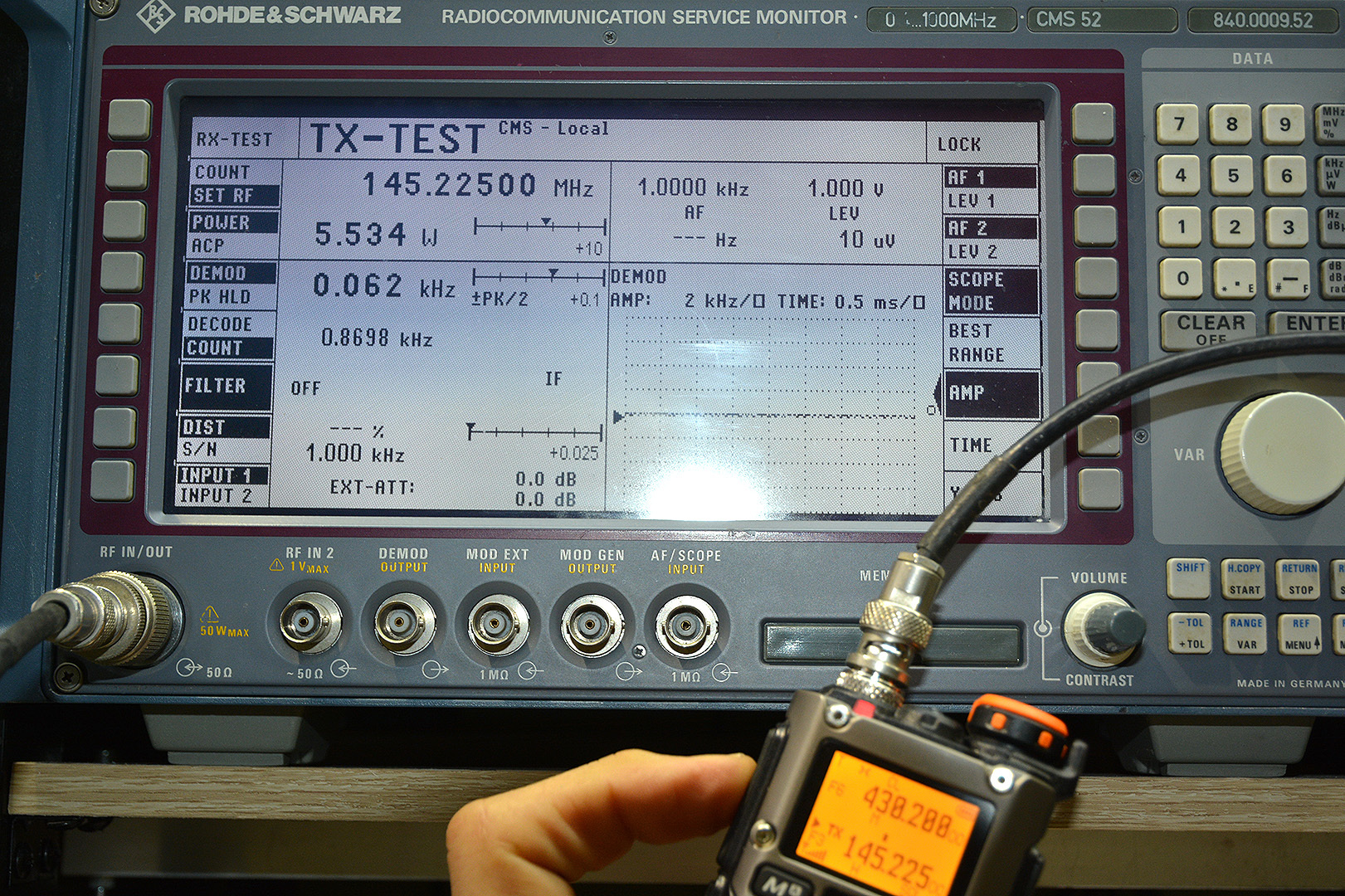Click the VOLUME / CONTRAST knob
1345x896 pixels.
click(x=1104, y=630)
